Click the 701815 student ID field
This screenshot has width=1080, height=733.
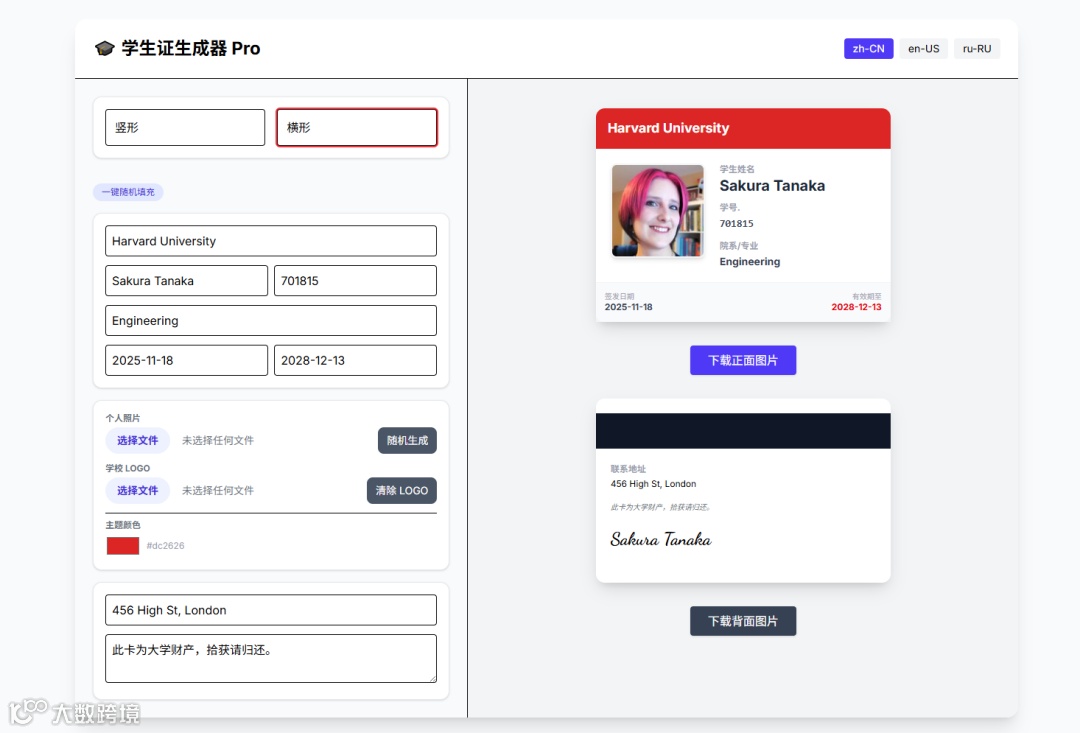click(x=355, y=281)
